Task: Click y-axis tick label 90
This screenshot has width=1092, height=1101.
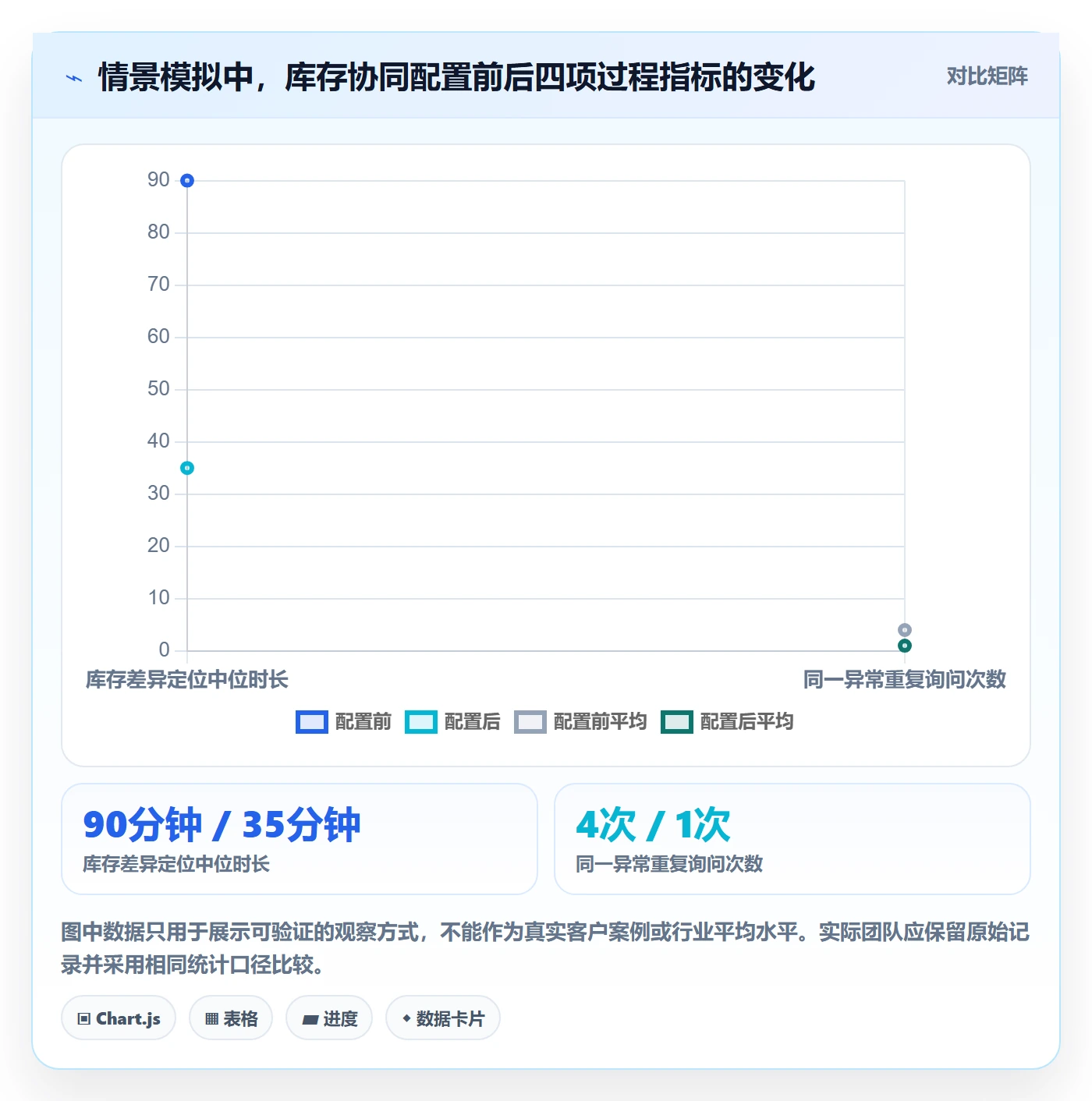Action: click(158, 180)
